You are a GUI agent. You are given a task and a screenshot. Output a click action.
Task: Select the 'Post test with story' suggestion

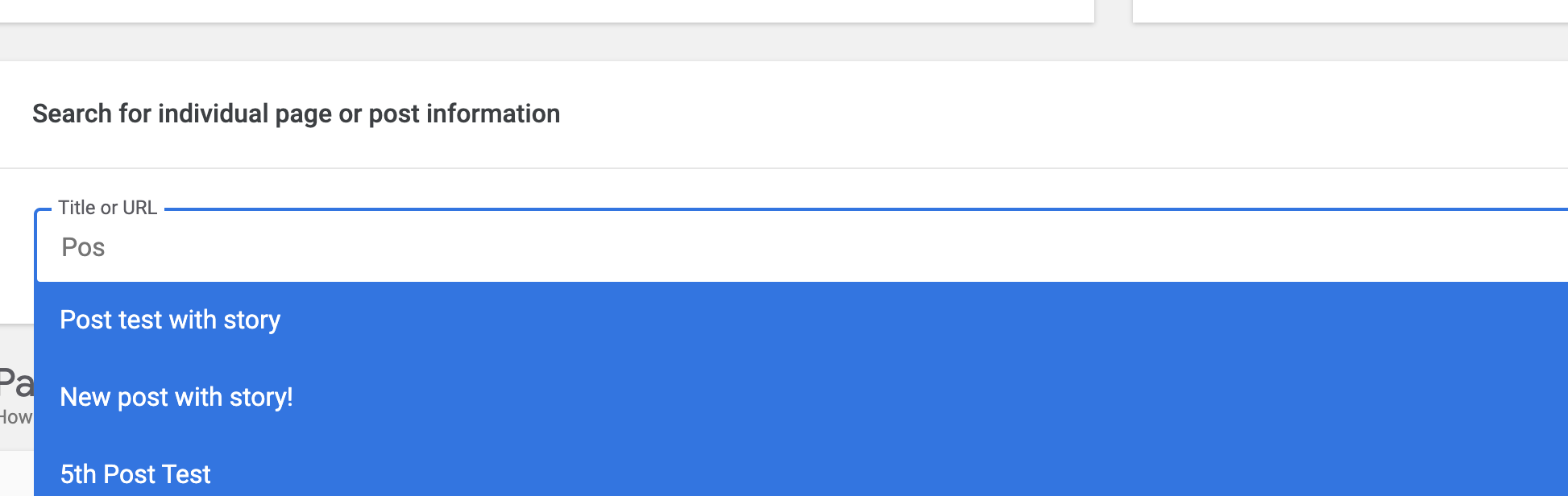(169, 319)
